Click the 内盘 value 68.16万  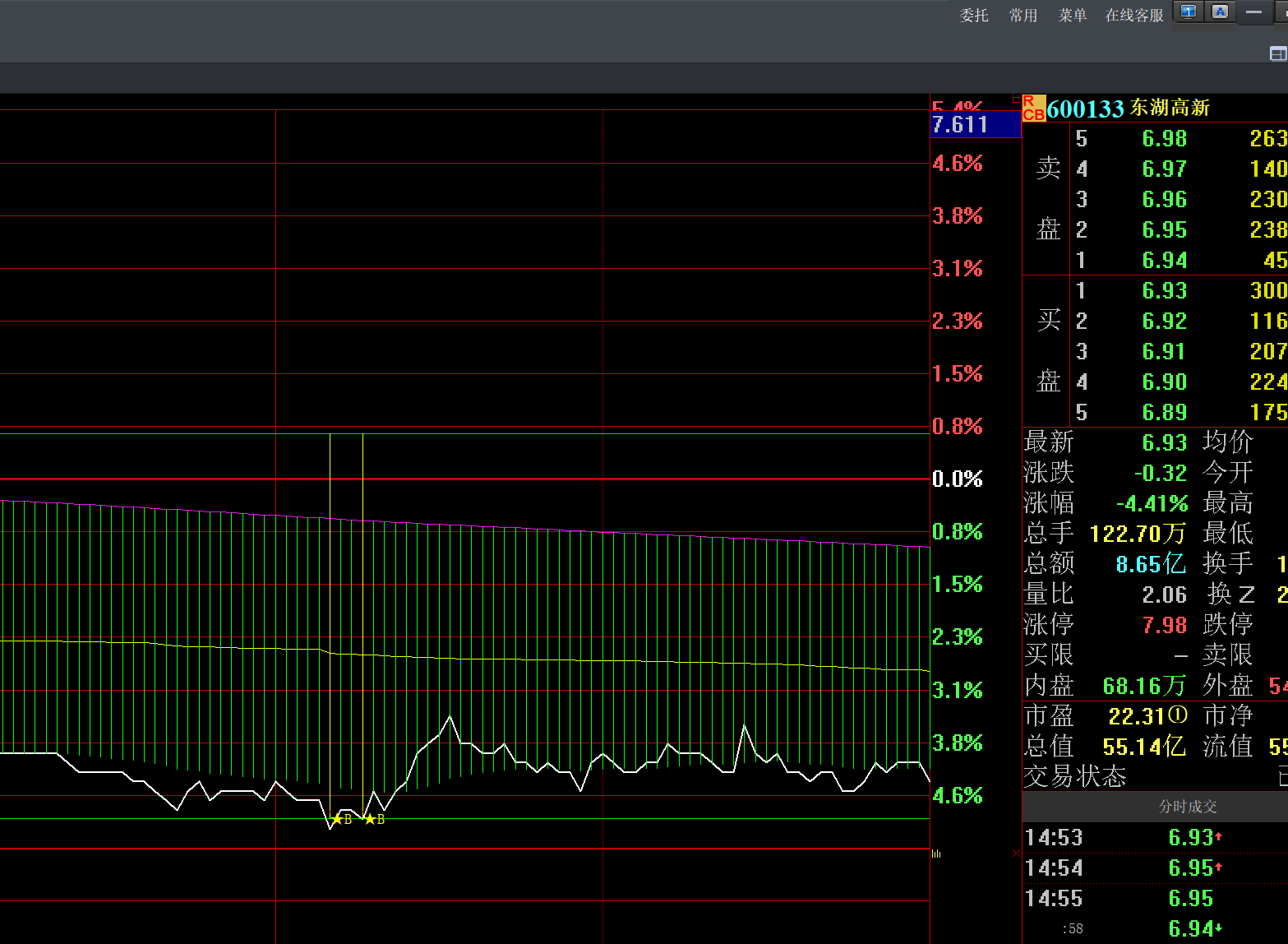click(1144, 686)
